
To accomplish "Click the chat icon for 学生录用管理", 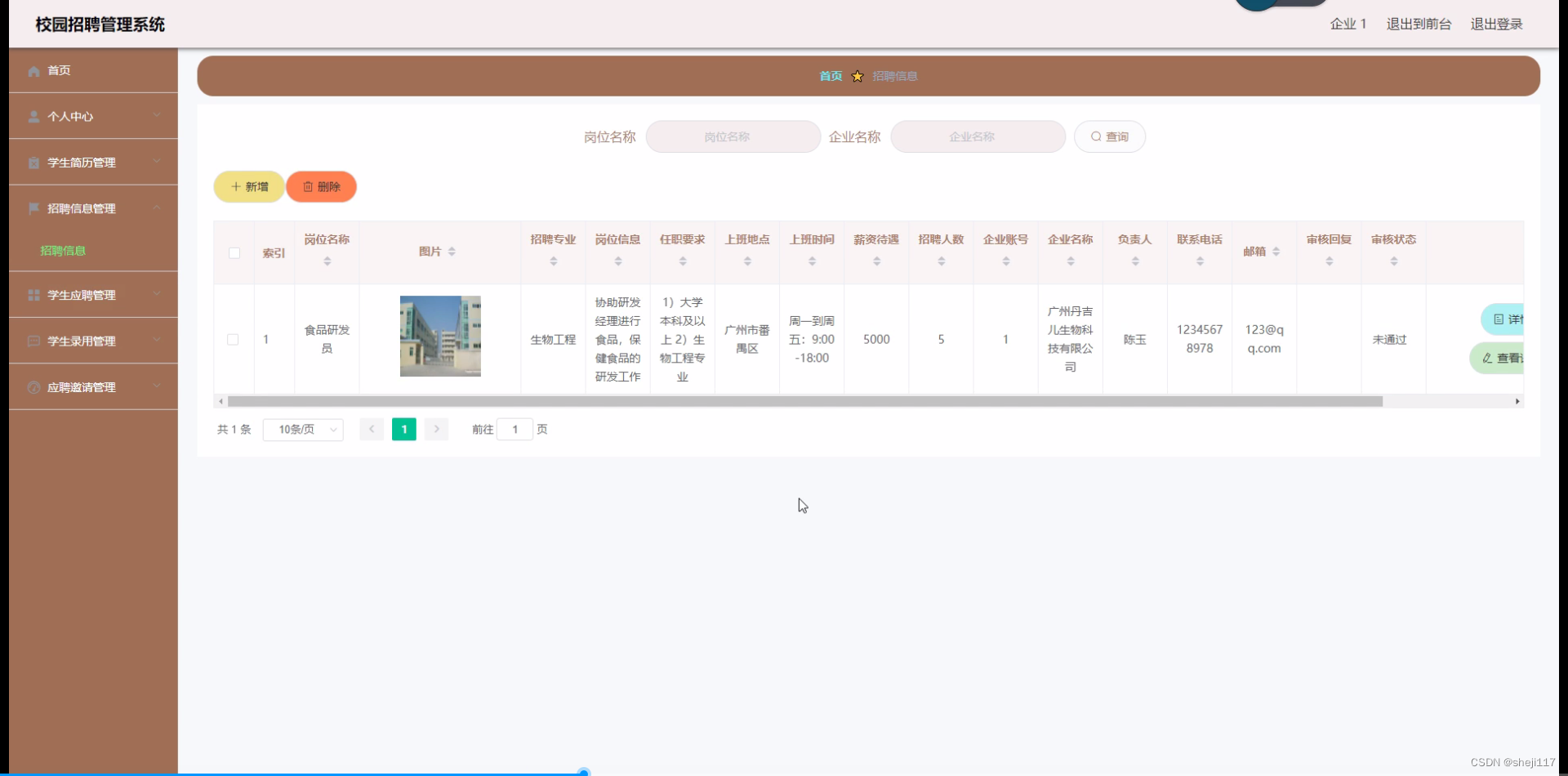I will [33, 341].
